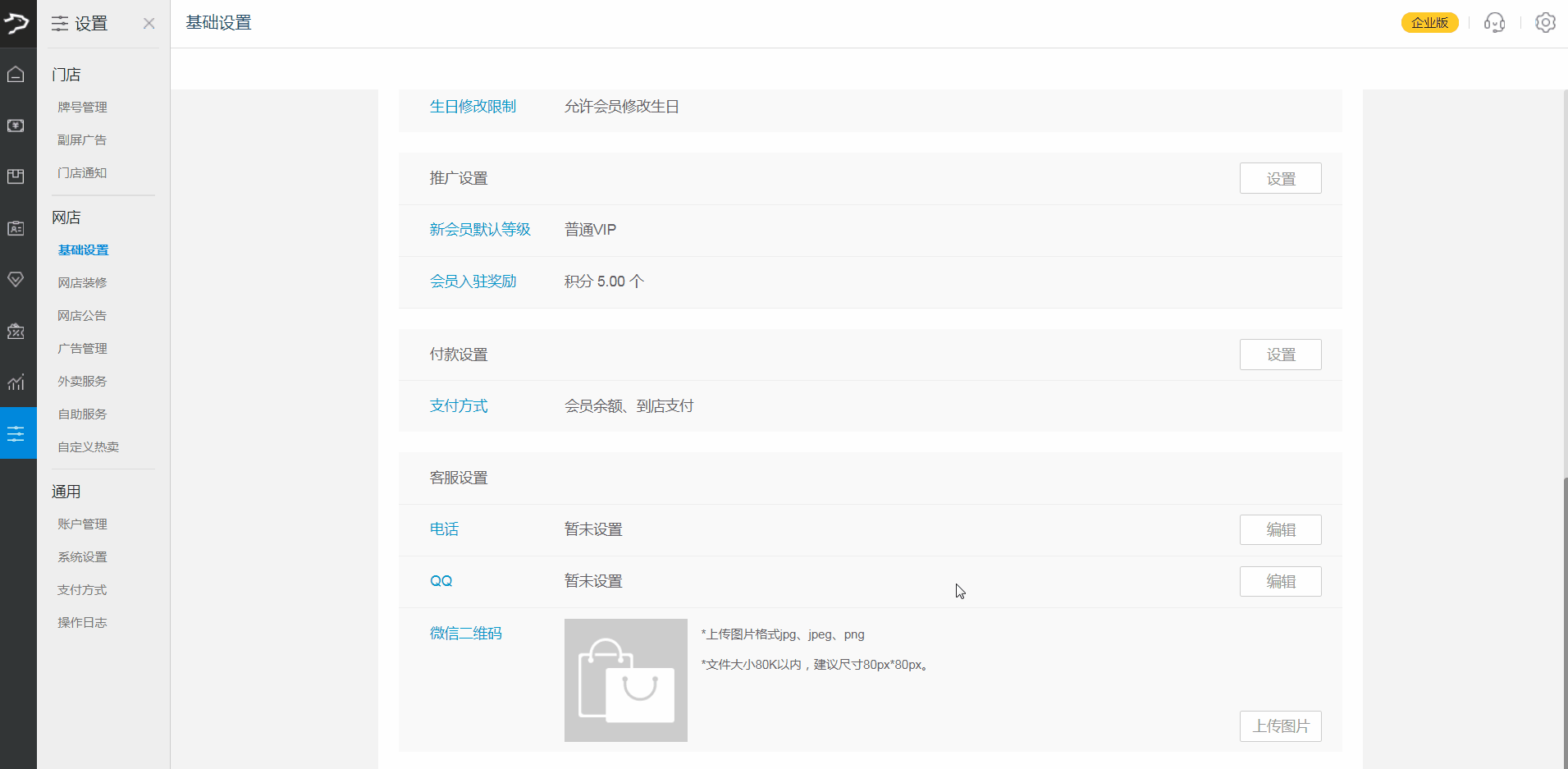
Task: Open the statistics chart icon in sidebar
Action: tap(16, 382)
